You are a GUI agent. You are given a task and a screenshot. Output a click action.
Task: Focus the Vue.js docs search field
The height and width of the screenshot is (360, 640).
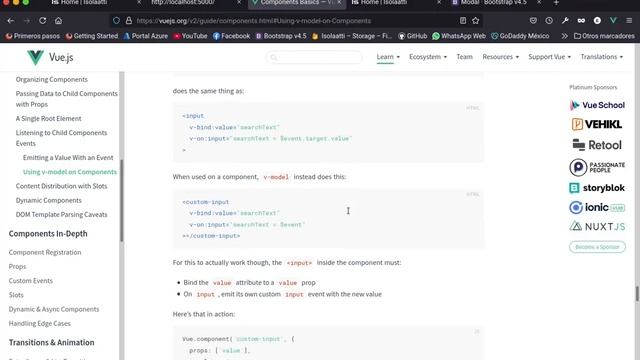click(314, 57)
